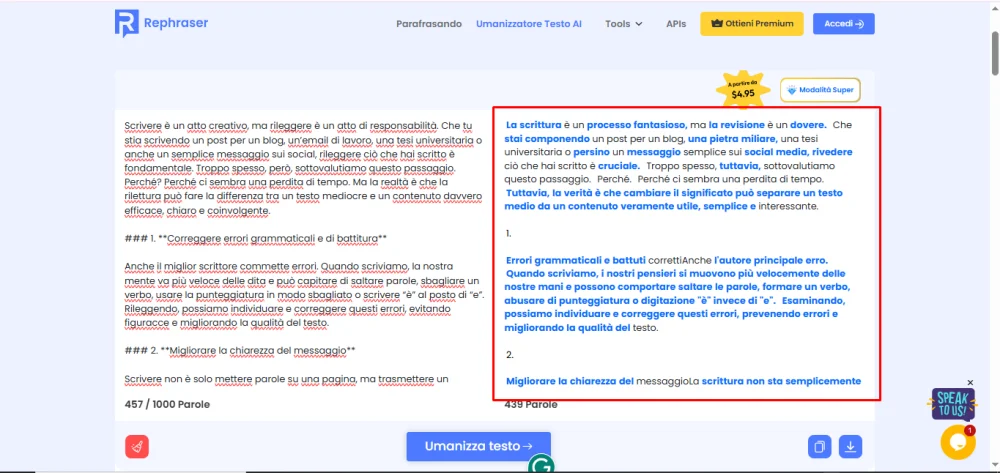
Task: Click the highlighted phrase 'Errori grammaticali e battuti'
Action: click(575, 260)
